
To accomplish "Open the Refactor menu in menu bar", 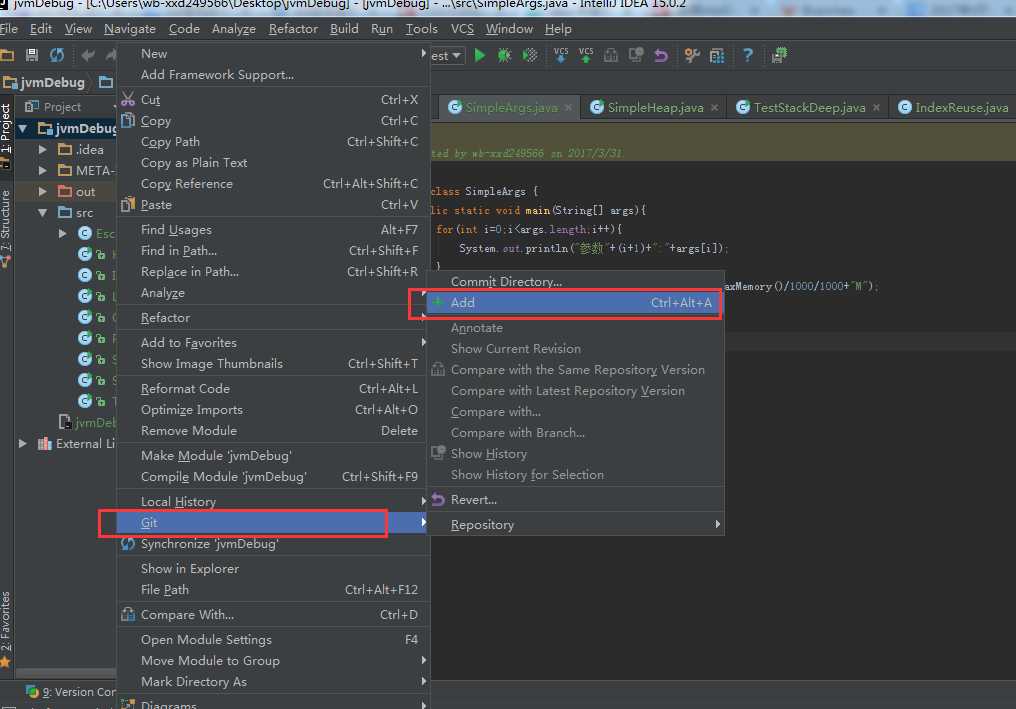I will [293, 29].
